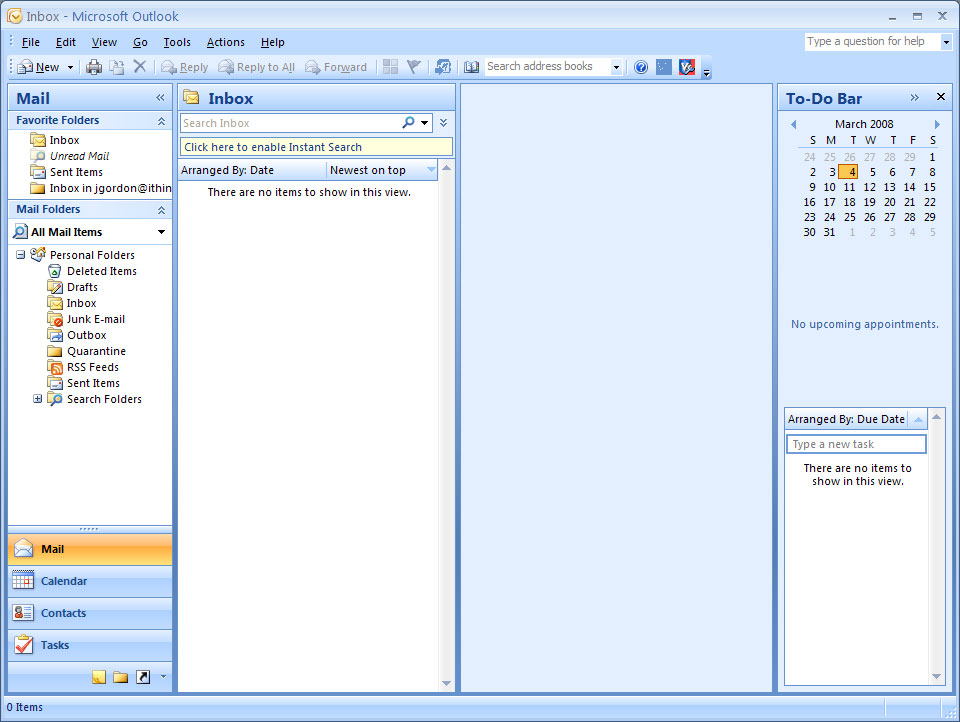Open the All Mail Items dropdown
The width and height of the screenshot is (960, 722).
pyautogui.click(x=161, y=231)
